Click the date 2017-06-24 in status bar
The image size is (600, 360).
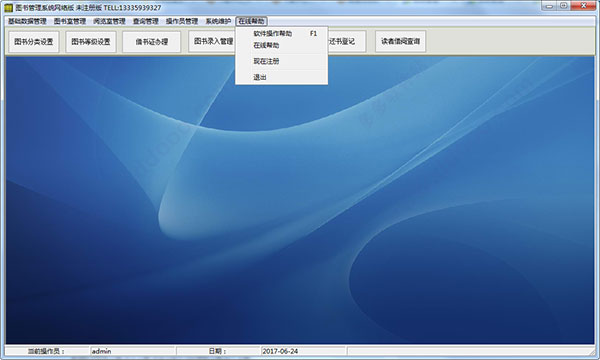303,351
